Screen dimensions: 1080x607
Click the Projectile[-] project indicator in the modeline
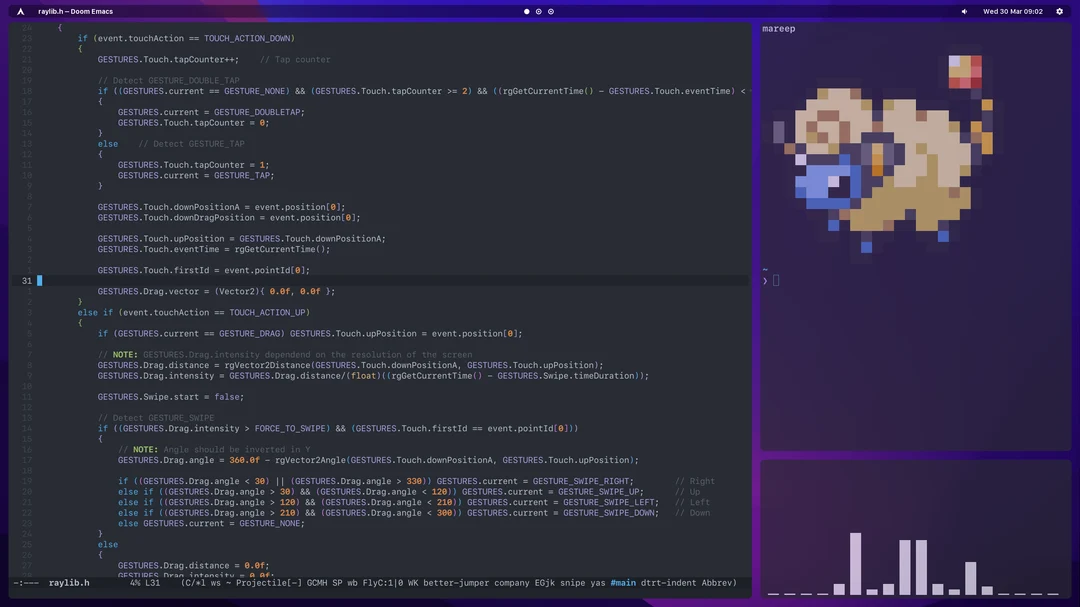[271, 583]
